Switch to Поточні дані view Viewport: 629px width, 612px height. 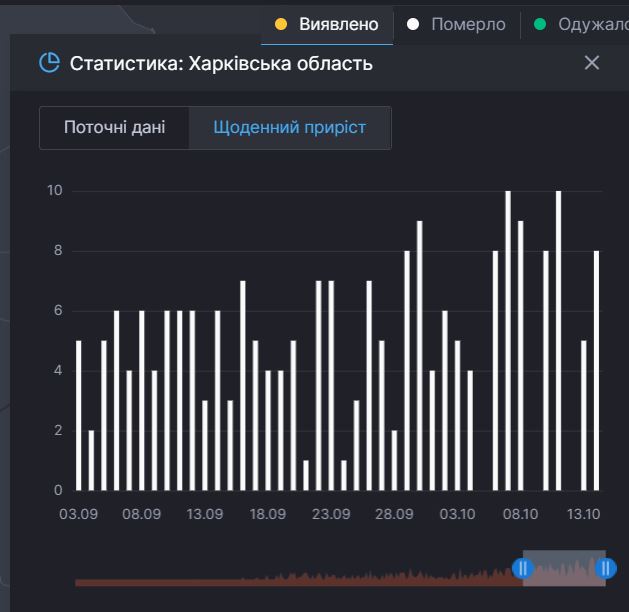(x=114, y=128)
